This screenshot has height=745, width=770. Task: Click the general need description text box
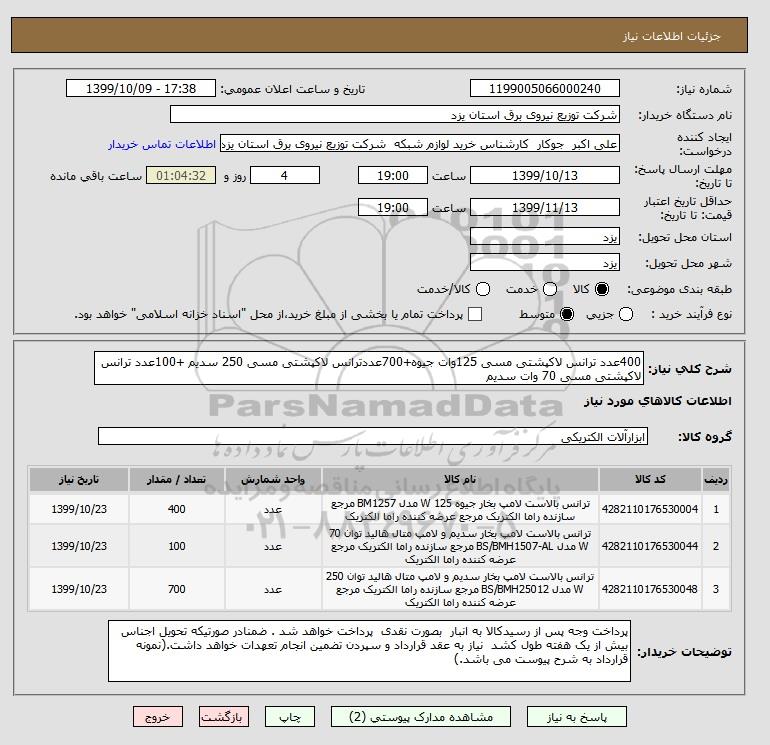pyautogui.click(x=369, y=368)
